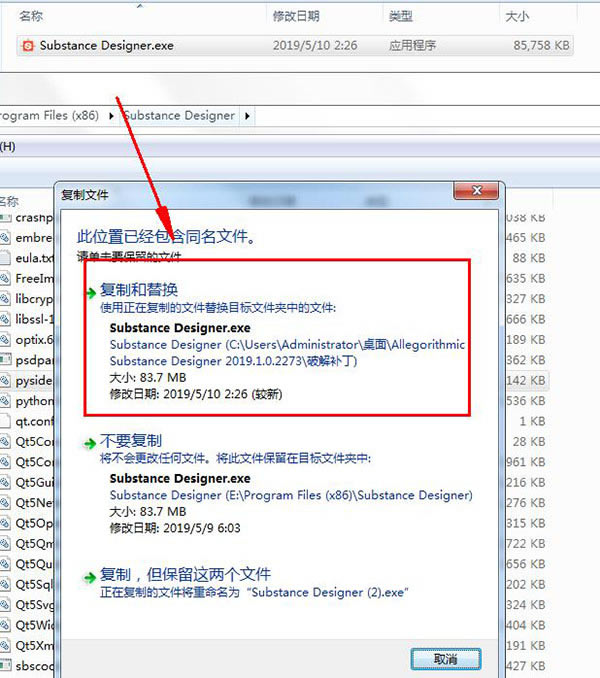Click green arrow beside 复制,但保留这两个文件
Screen dimensions: 600x678
[89, 578]
